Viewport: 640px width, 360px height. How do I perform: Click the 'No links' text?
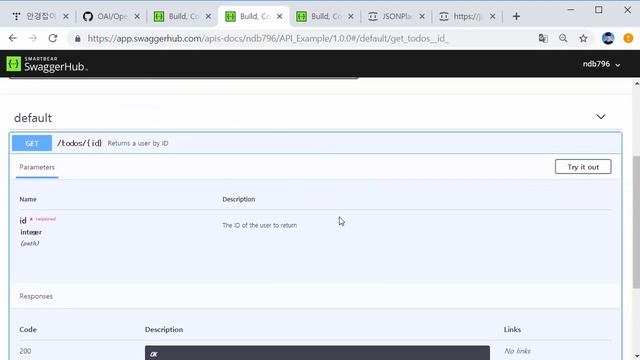tap(517, 351)
